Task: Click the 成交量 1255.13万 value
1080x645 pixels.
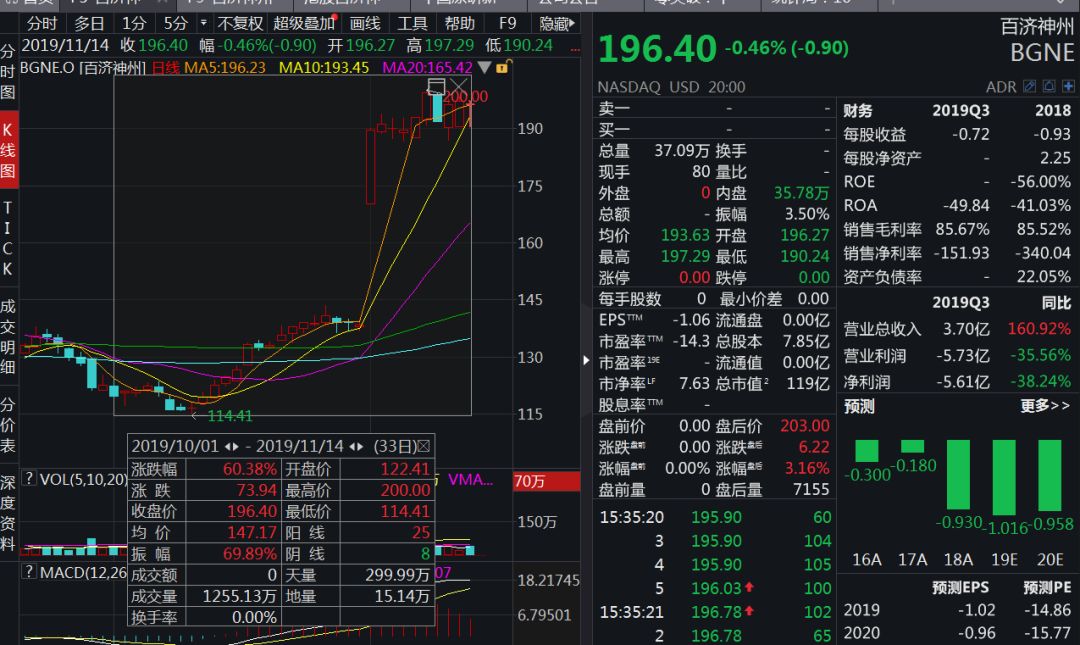Action: [x=239, y=597]
